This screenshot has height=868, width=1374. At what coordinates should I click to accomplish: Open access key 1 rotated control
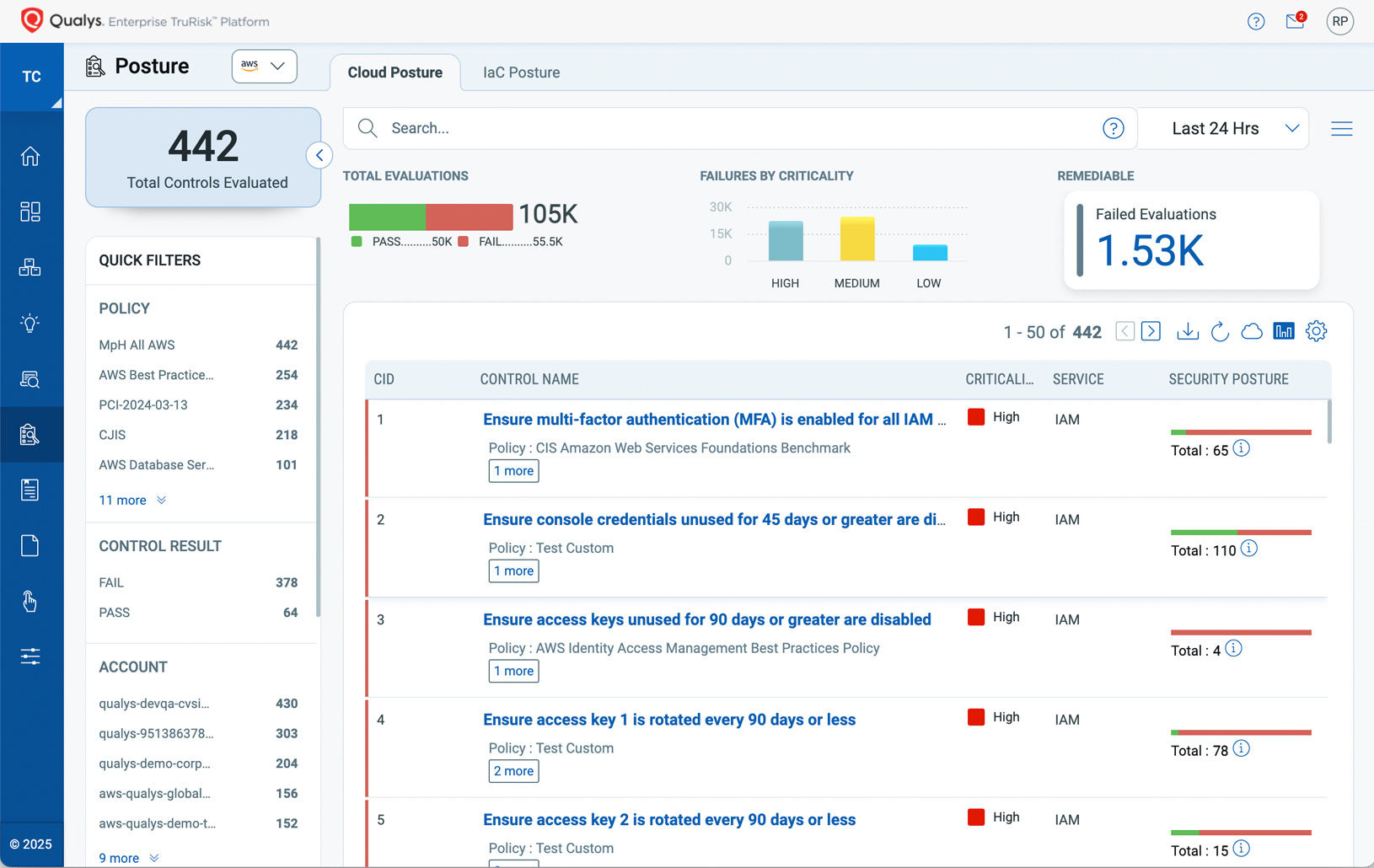[669, 720]
